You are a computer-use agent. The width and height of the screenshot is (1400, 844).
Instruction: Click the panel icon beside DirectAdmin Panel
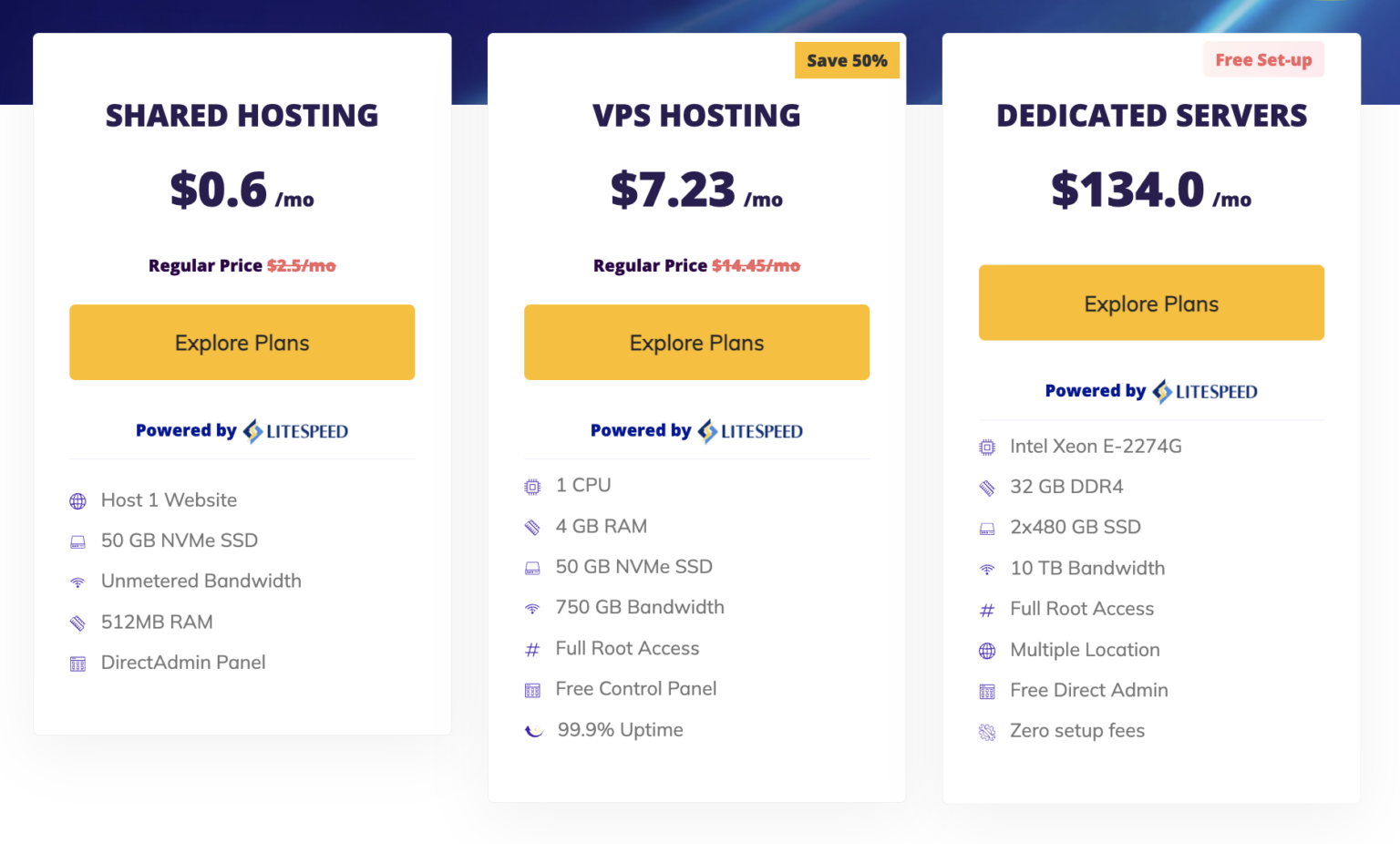click(x=77, y=663)
